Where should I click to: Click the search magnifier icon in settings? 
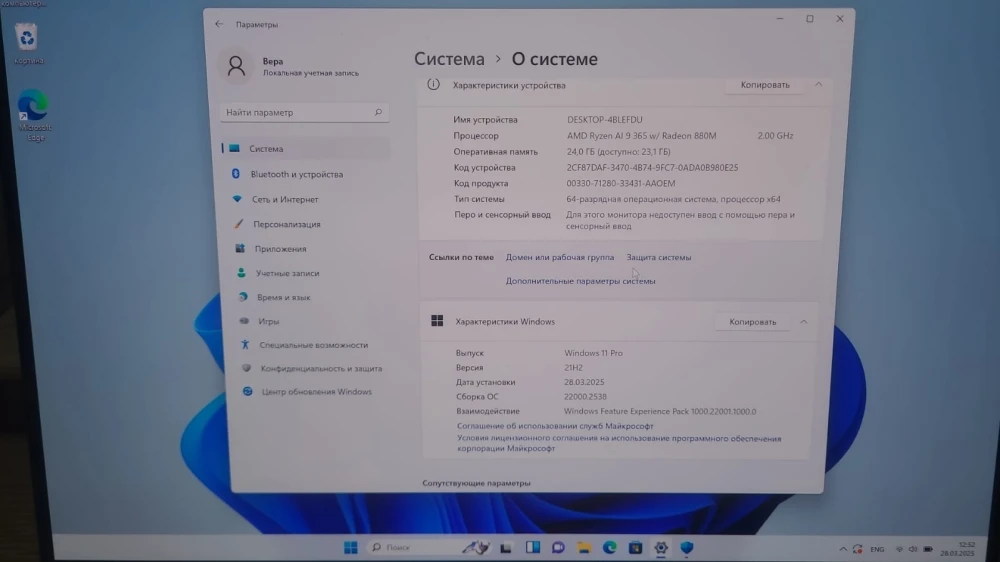point(378,112)
